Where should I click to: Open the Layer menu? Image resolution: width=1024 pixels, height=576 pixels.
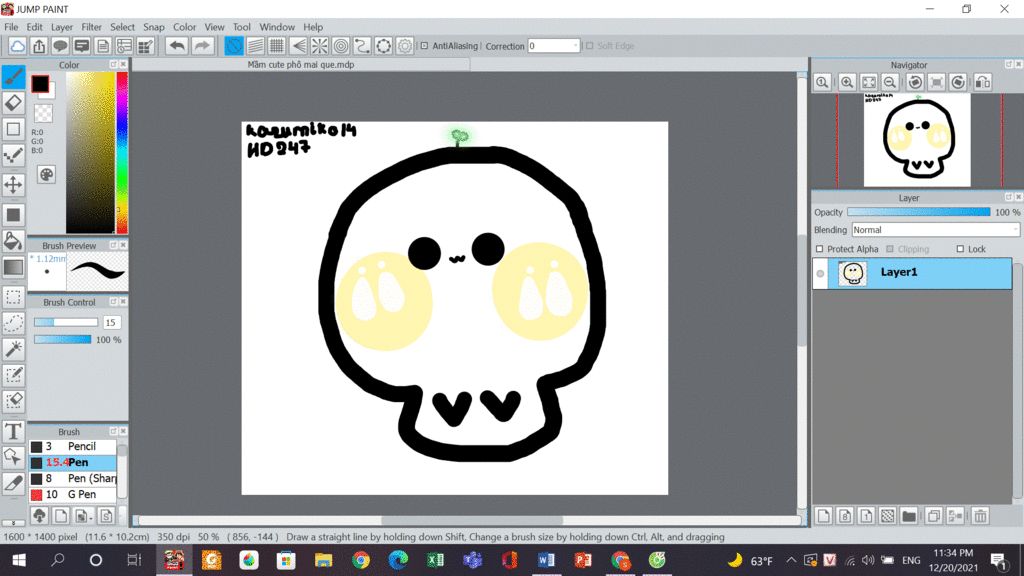[61, 27]
